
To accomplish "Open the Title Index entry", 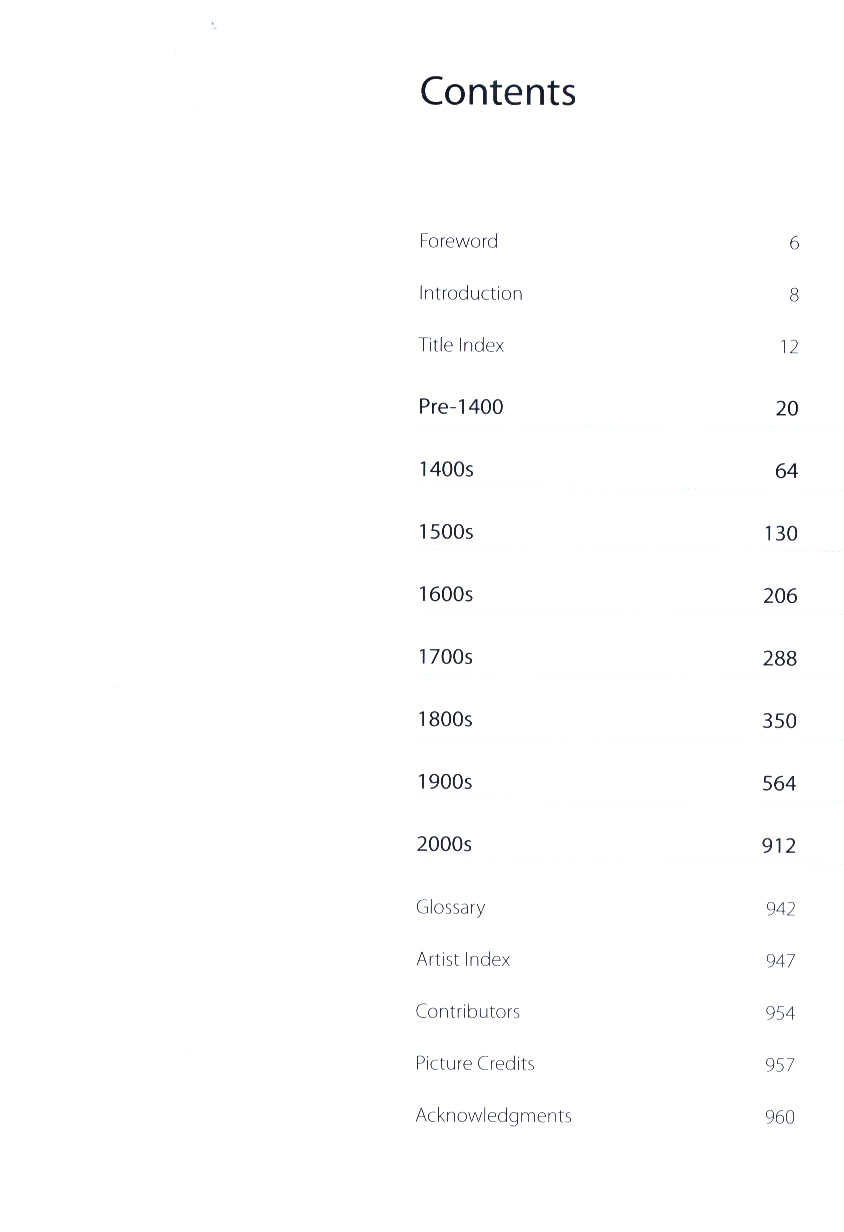I will click(461, 345).
